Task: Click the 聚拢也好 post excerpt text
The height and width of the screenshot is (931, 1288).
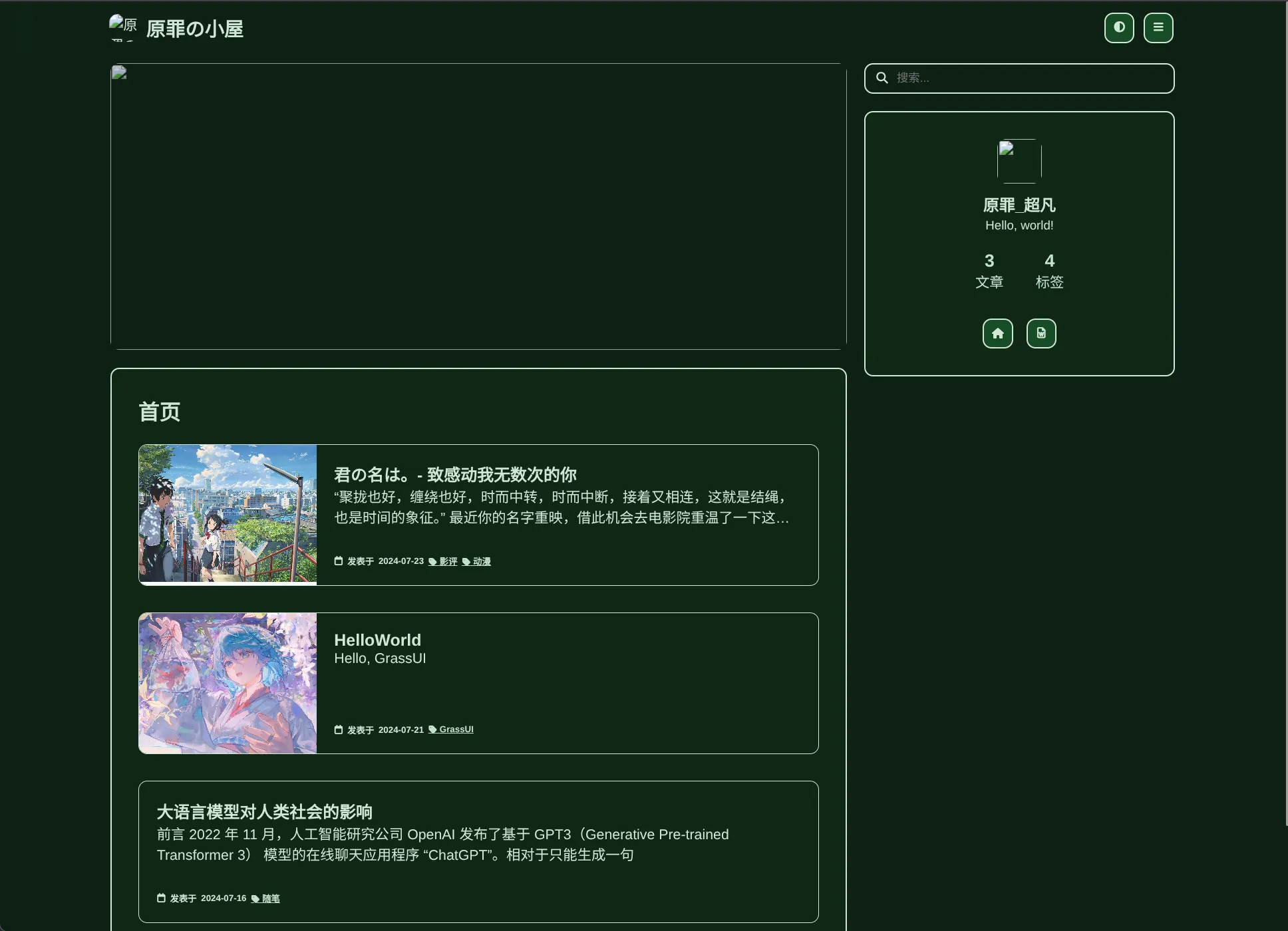Action: click(562, 507)
